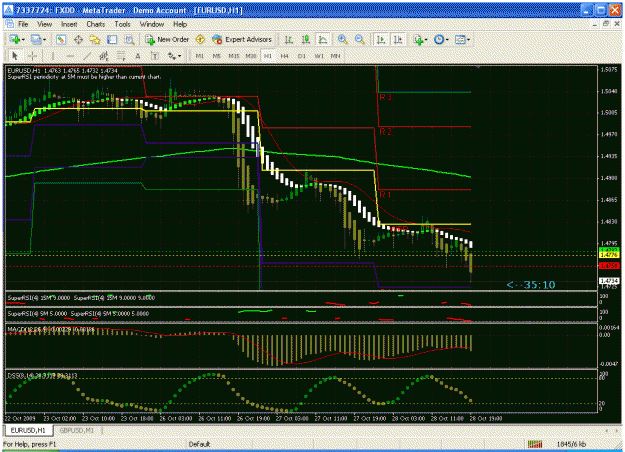625x452 pixels.
Task: Open the Window menu
Action: [152, 24]
